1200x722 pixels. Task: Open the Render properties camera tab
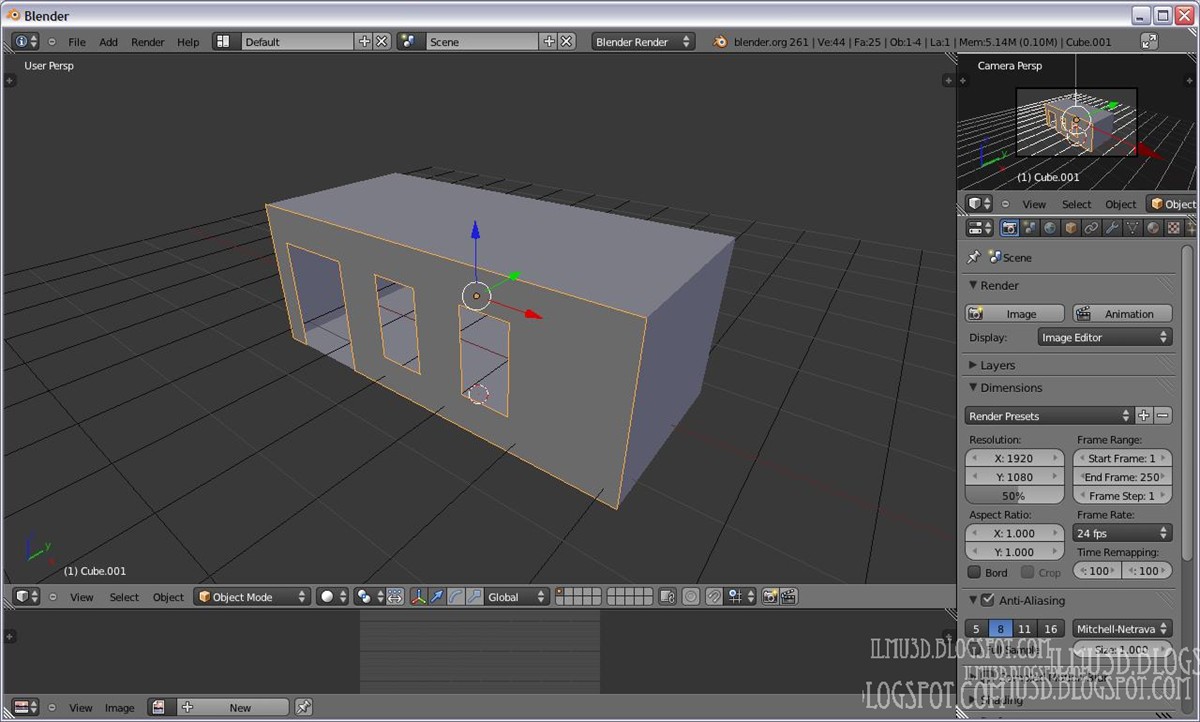coord(1009,228)
